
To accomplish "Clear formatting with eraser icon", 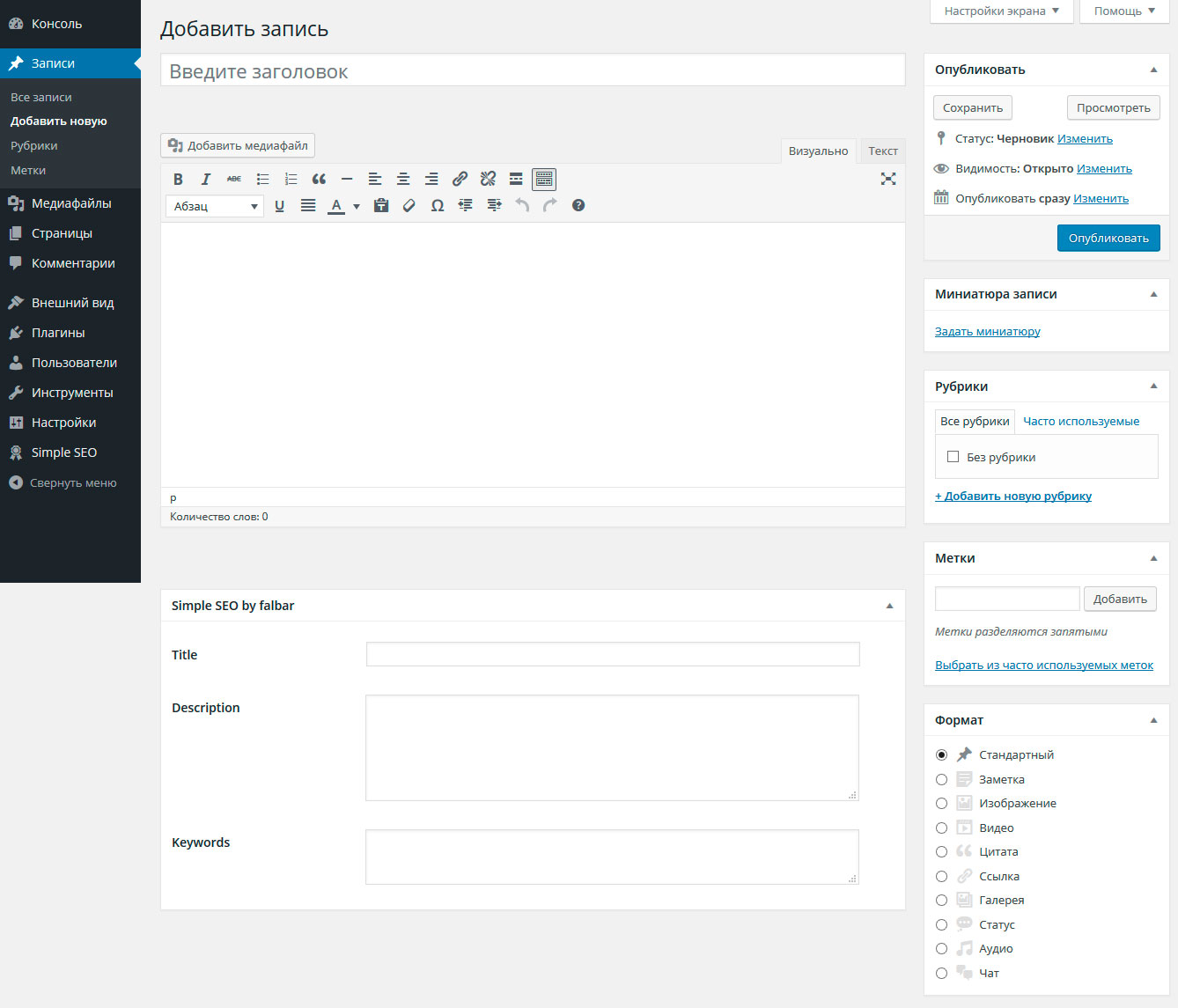I will 409,205.
